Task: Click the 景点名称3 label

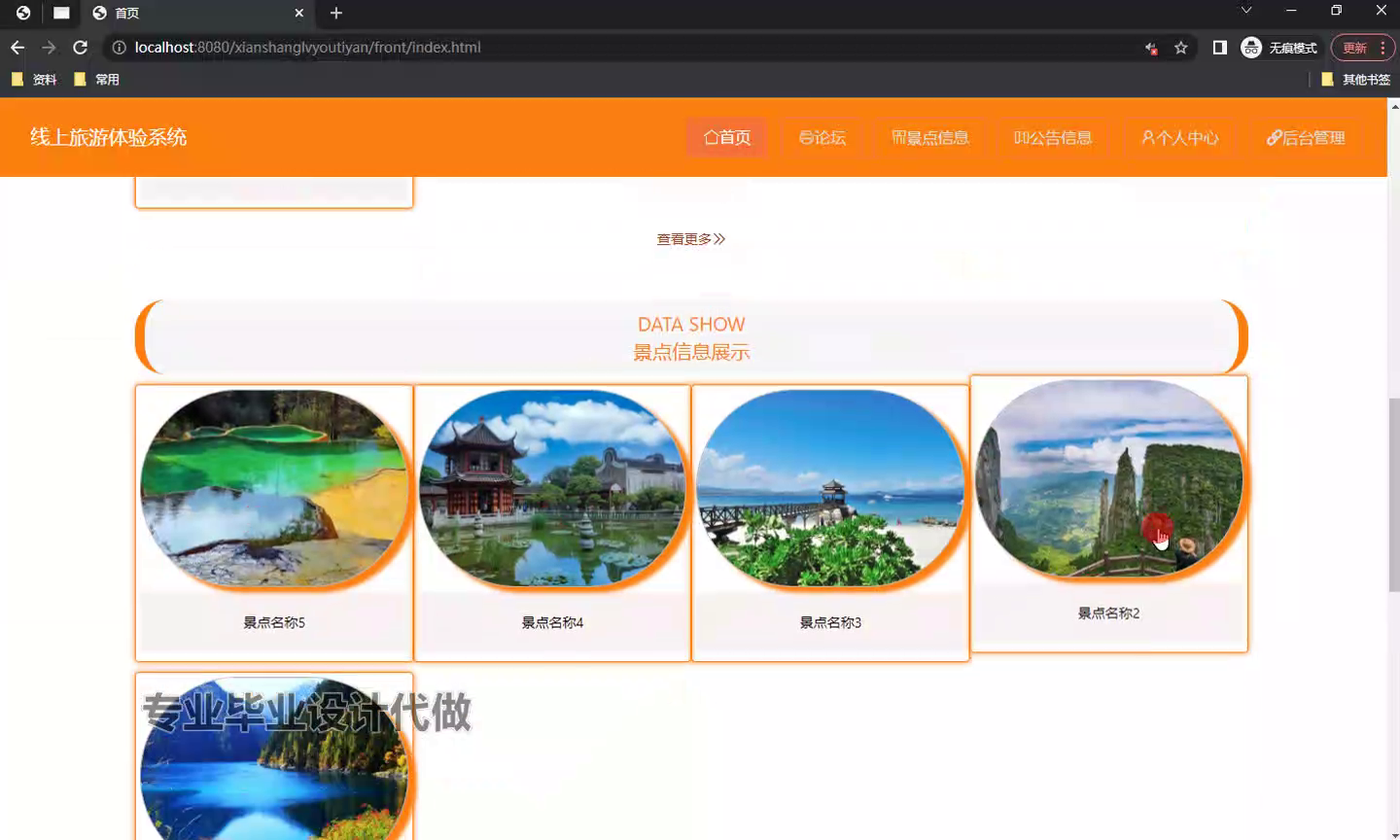Action: tap(830, 622)
